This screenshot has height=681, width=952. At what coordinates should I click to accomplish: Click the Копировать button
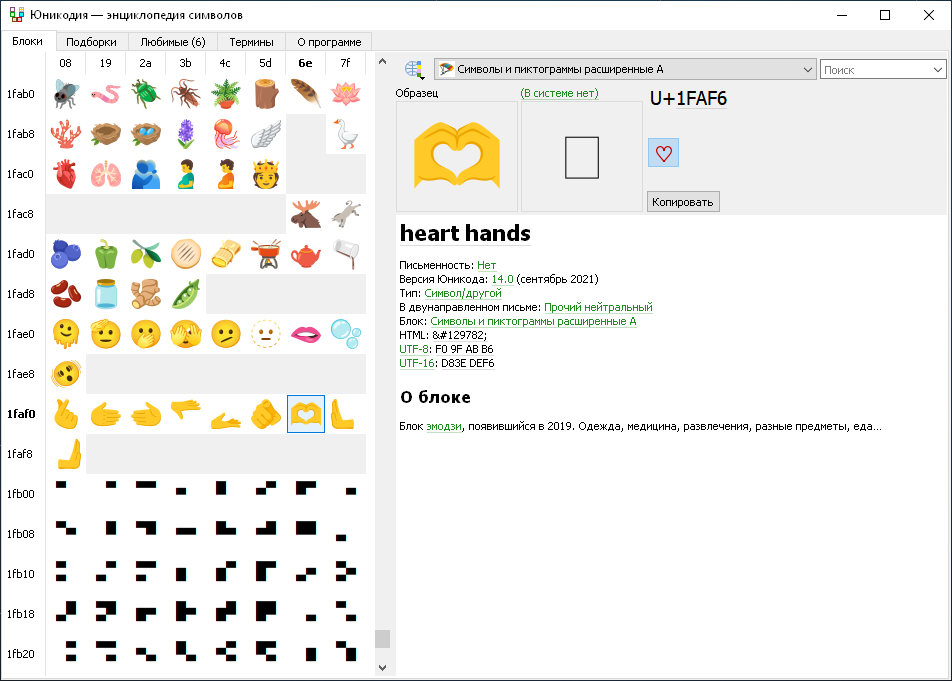(x=683, y=202)
